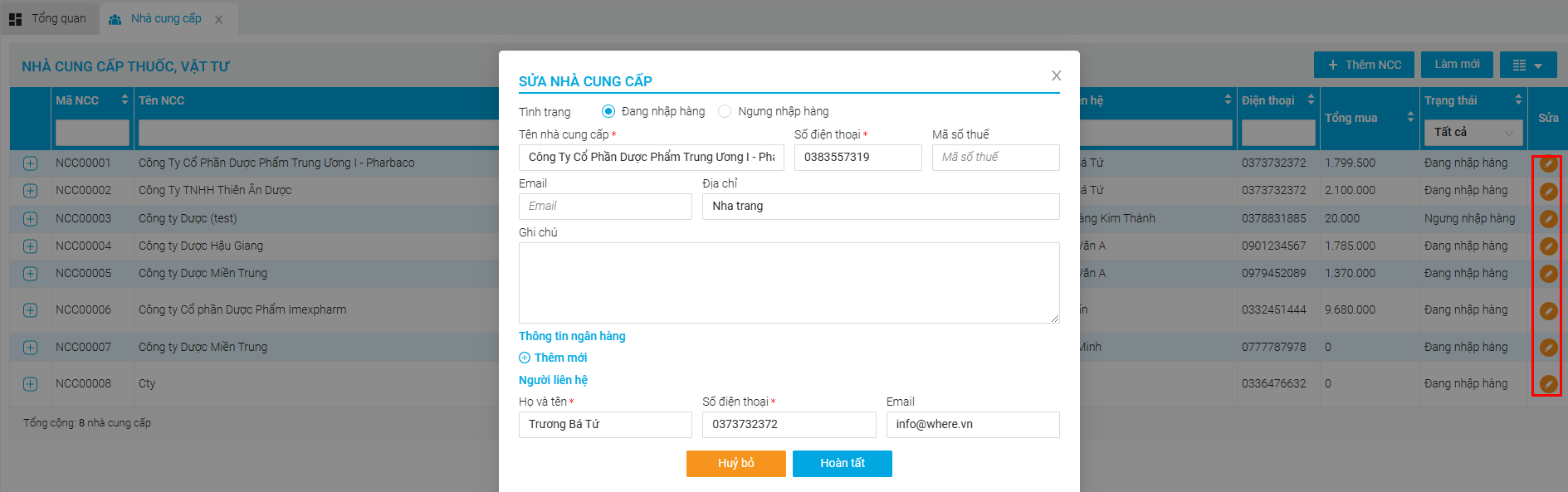This screenshot has height=492, width=1568.
Task: Expand row NCC00001 with plus icon
Action: coord(31,163)
